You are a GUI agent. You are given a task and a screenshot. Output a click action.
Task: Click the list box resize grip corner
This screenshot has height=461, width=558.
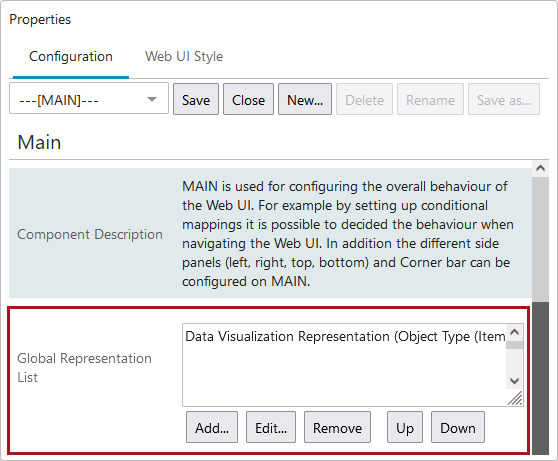(515, 398)
